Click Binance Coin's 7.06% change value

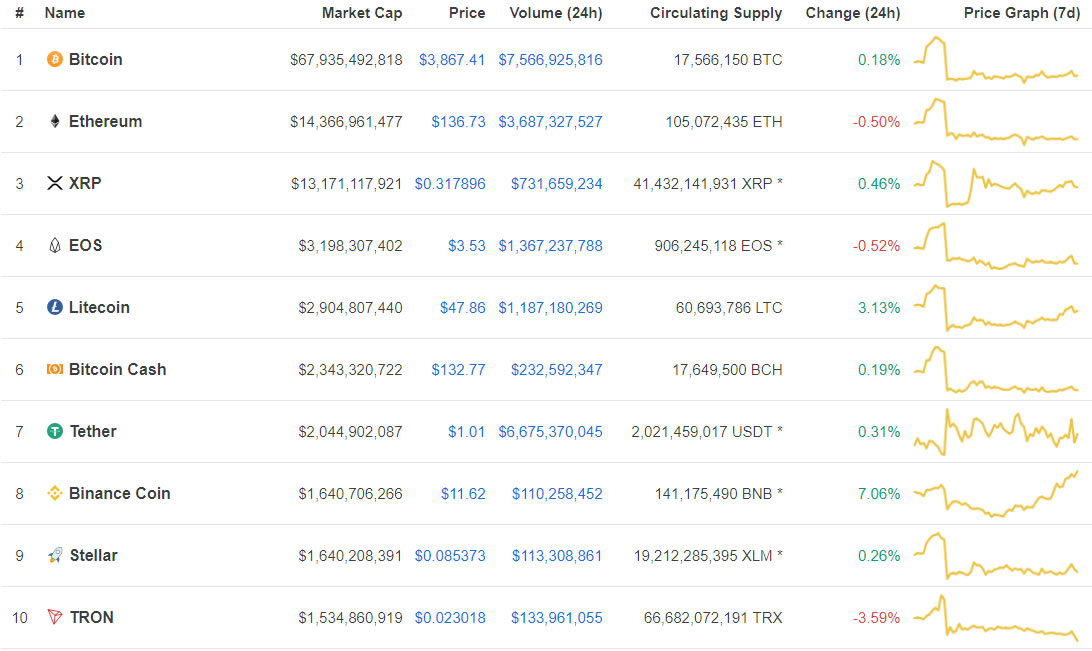click(878, 493)
